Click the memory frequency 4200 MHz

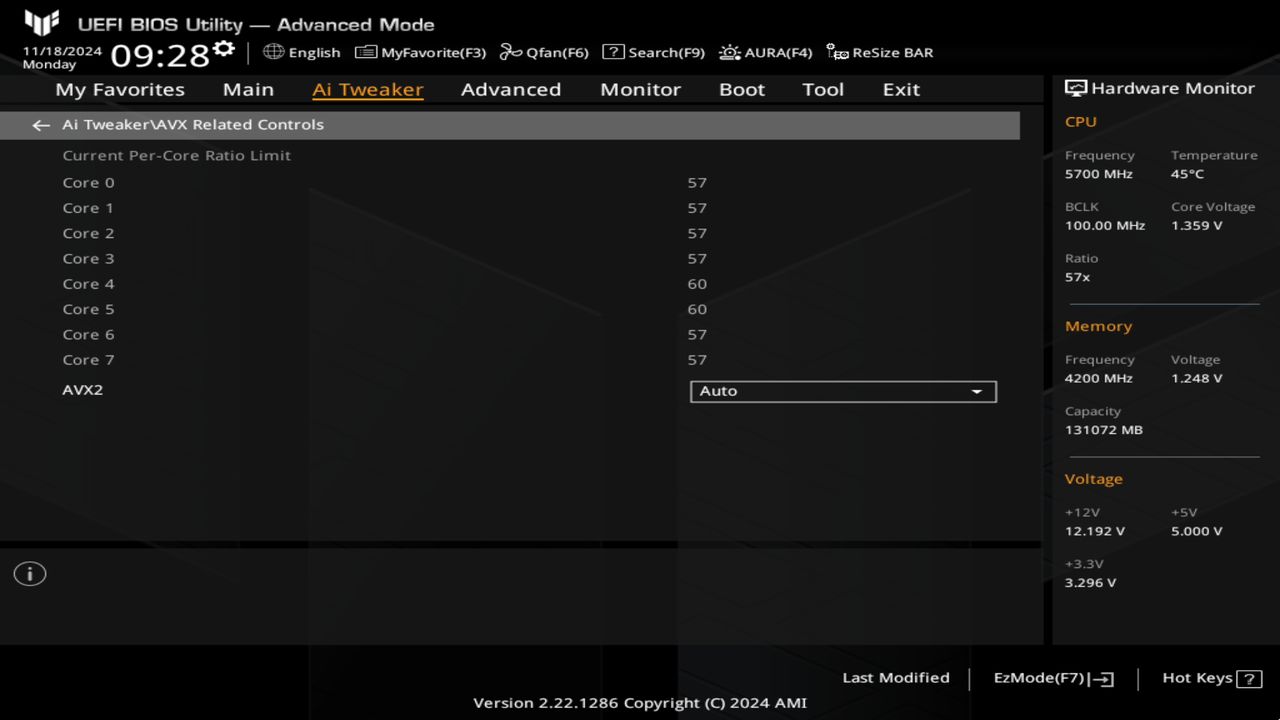pos(1099,379)
